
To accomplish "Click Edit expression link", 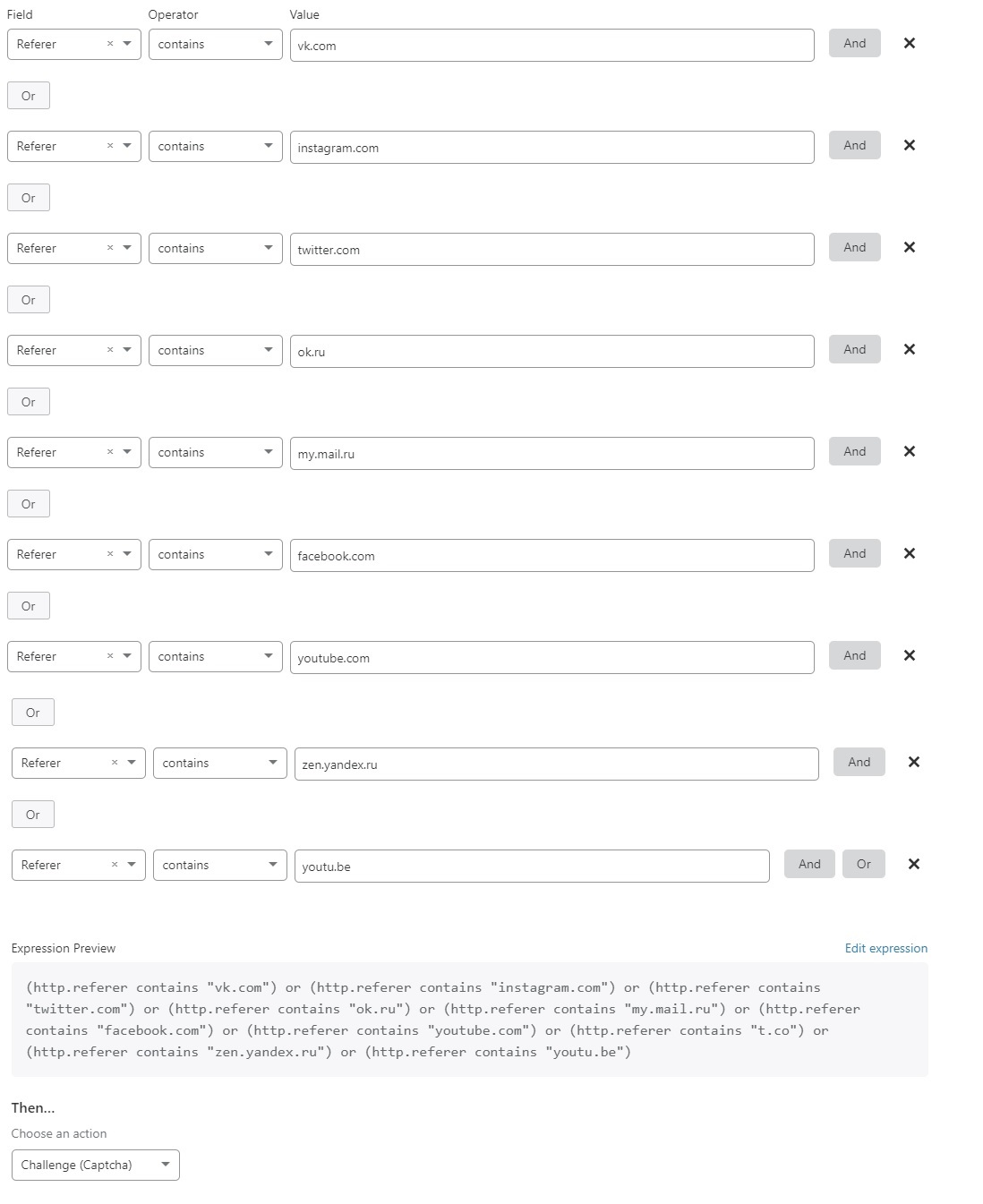I will click(885, 948).
